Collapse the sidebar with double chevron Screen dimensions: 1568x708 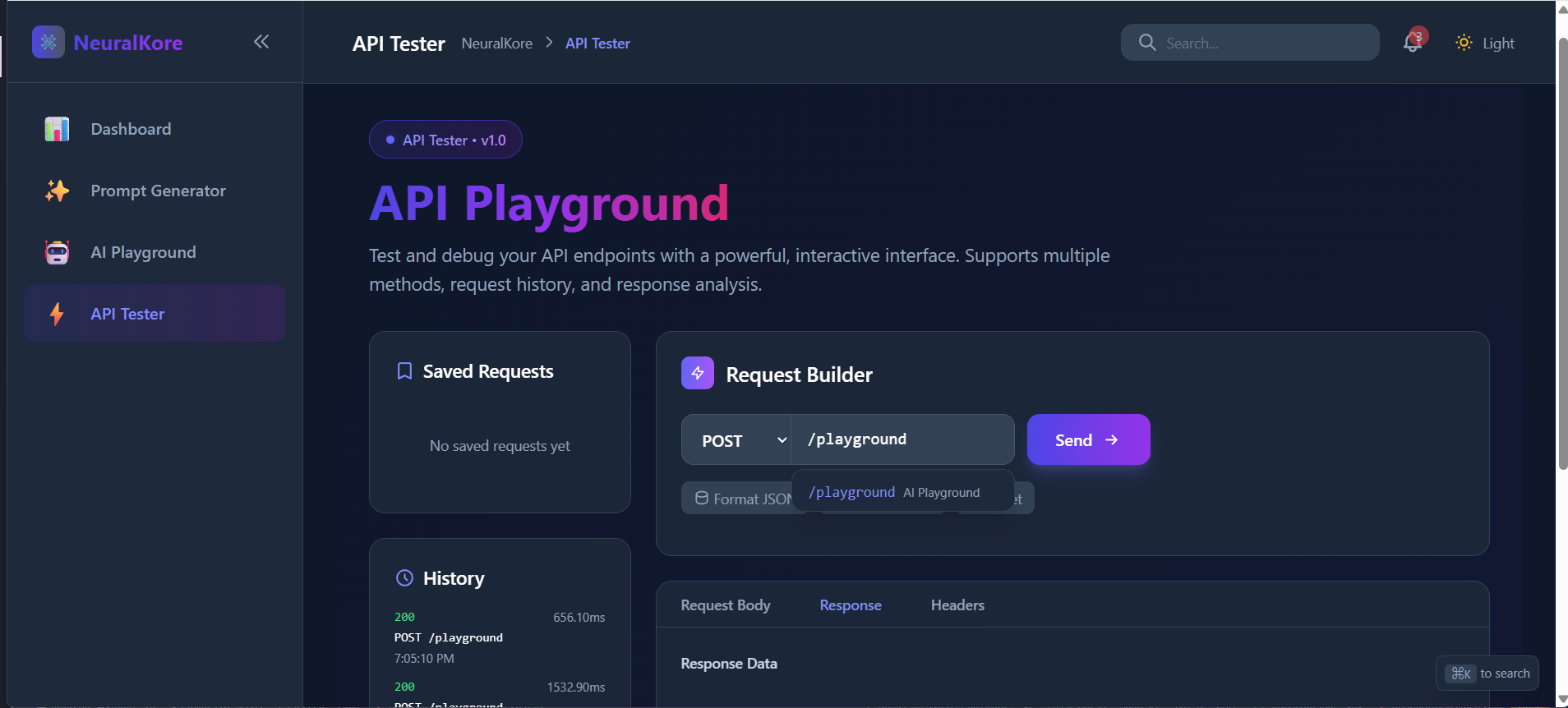coord(261,42)
